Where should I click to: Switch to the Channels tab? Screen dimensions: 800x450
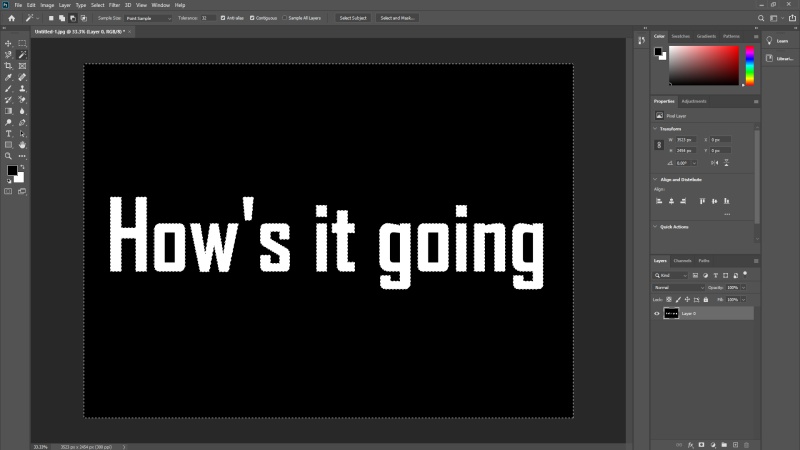coord(682,261)
